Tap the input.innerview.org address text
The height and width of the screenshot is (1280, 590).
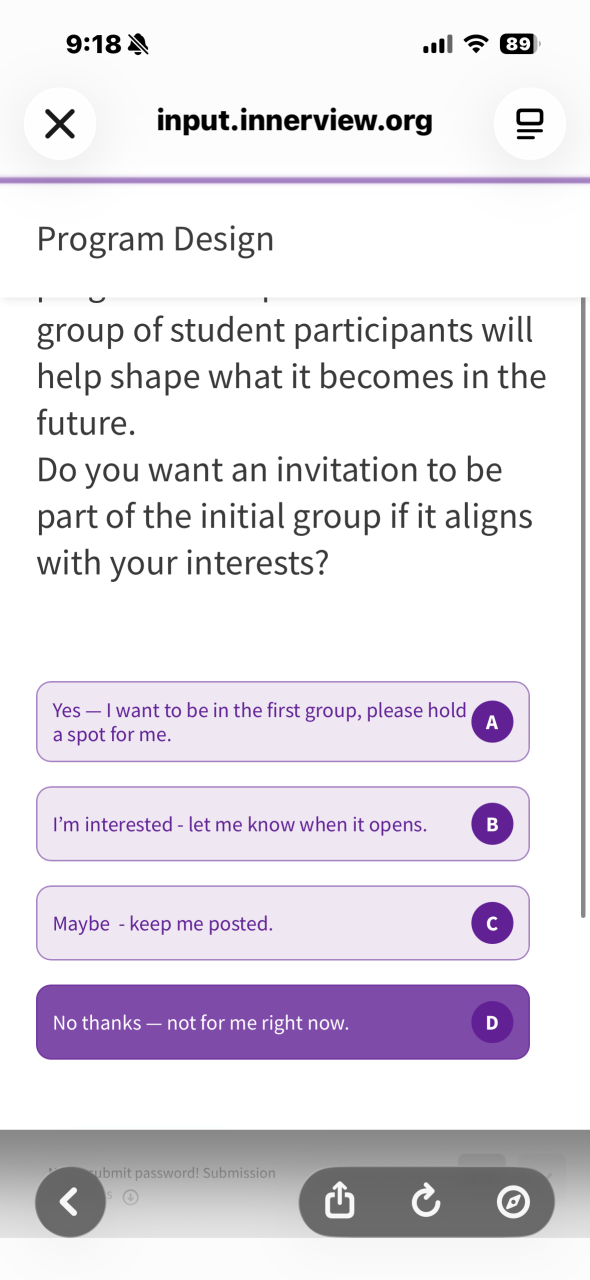pos(295,122)
